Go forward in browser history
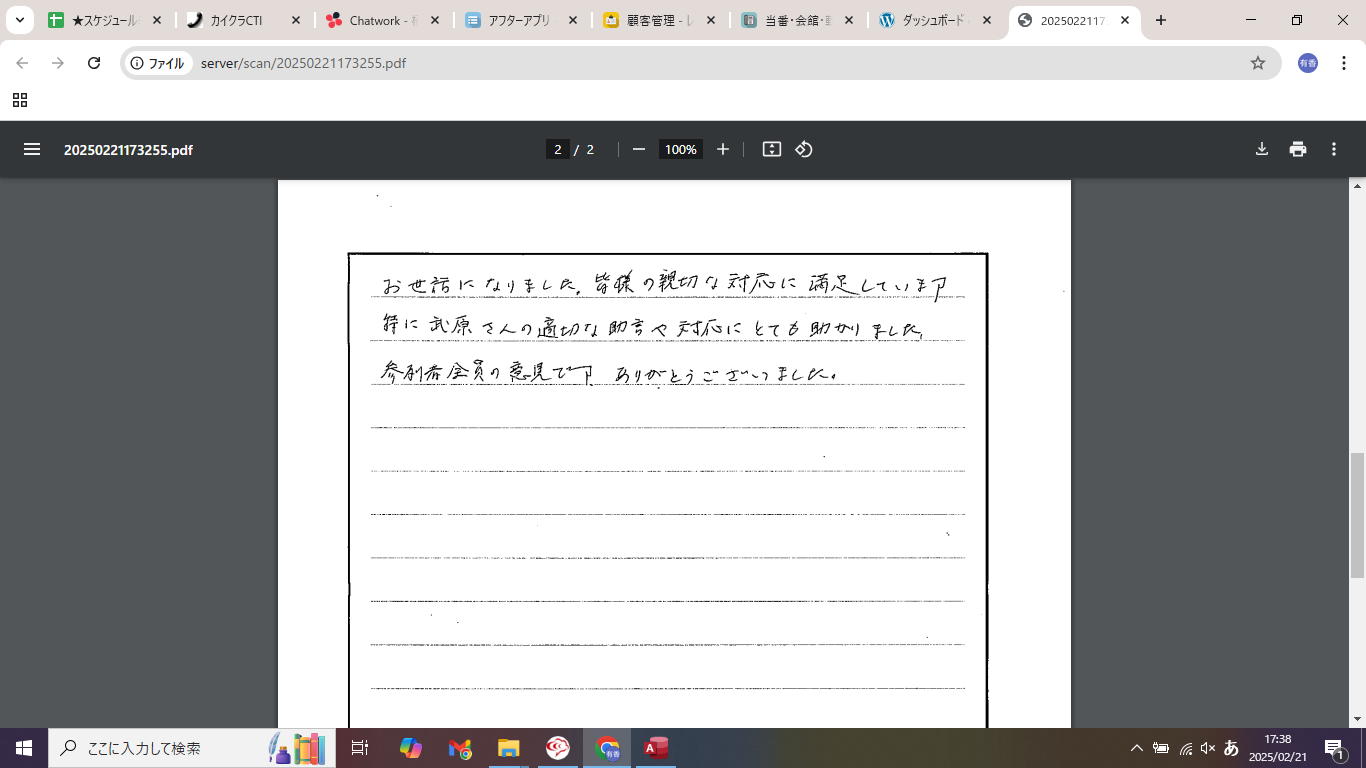Image resolution: width=1366 pixels, height=768 pixels. click(58, 63)
